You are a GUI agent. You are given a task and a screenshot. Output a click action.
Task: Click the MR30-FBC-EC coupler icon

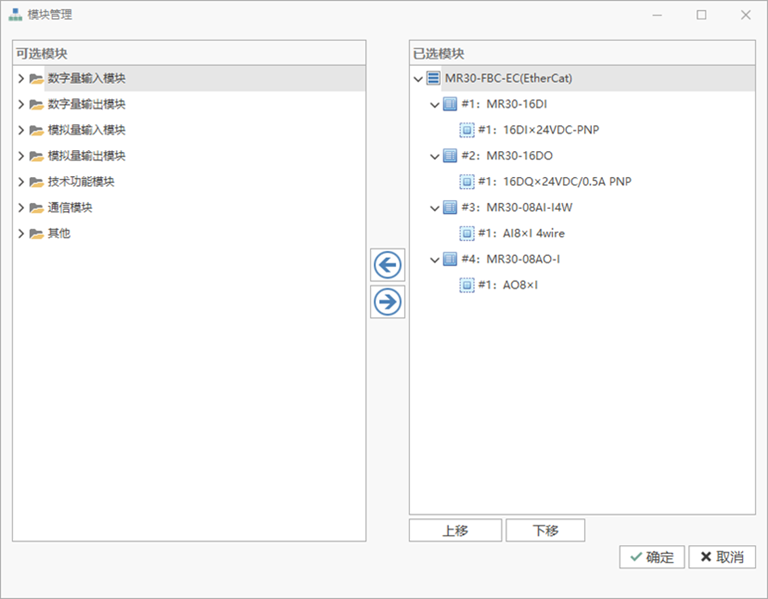pyautogui.click(x=433, y=78)
